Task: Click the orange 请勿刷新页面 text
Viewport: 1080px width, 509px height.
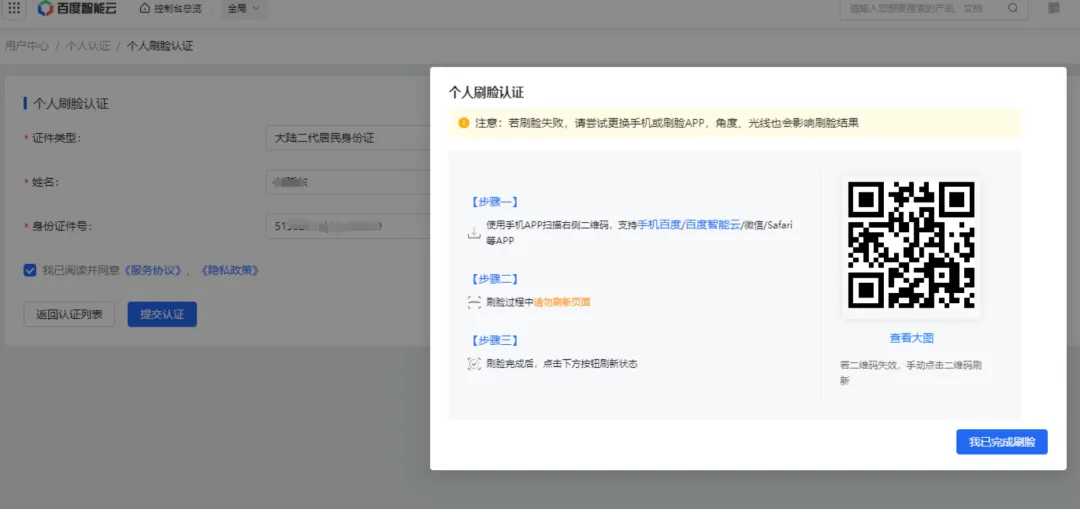Action: point(562,302)
